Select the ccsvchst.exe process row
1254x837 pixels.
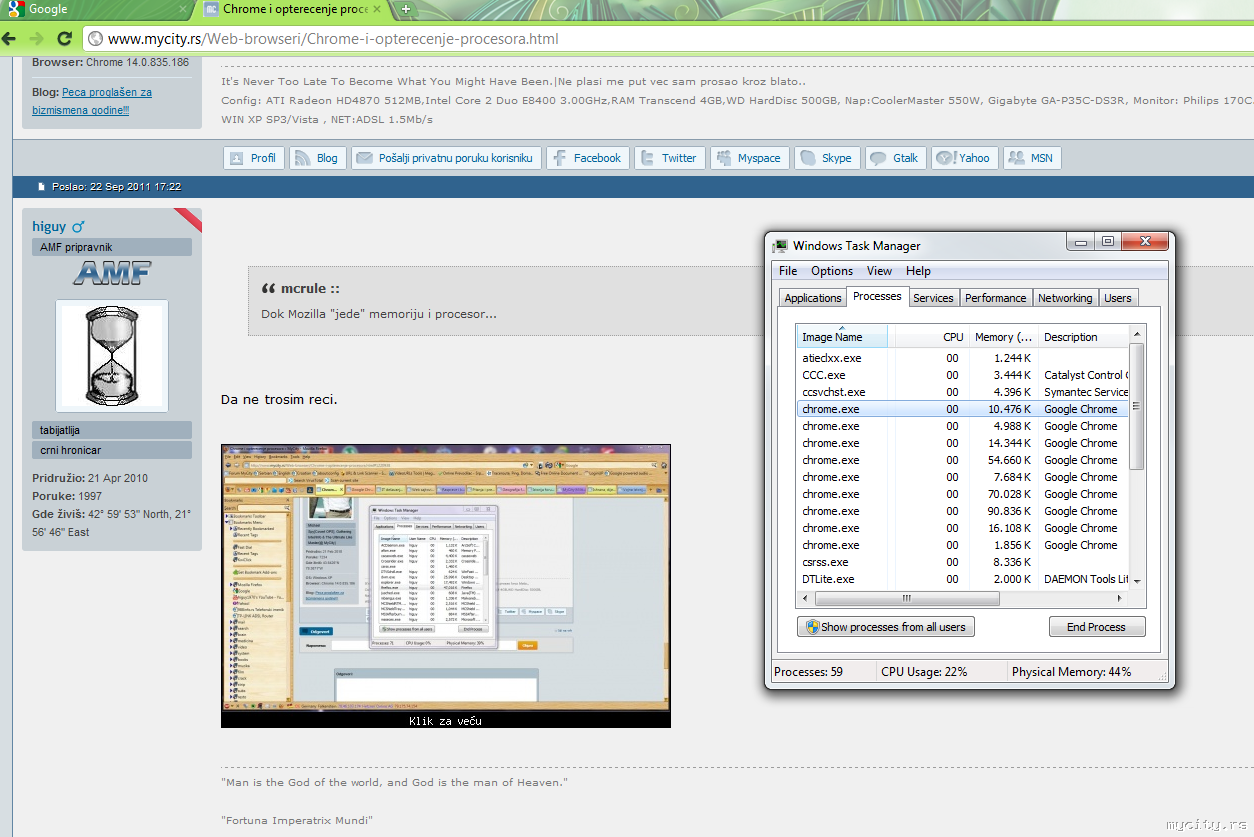[x=963, y=392]
